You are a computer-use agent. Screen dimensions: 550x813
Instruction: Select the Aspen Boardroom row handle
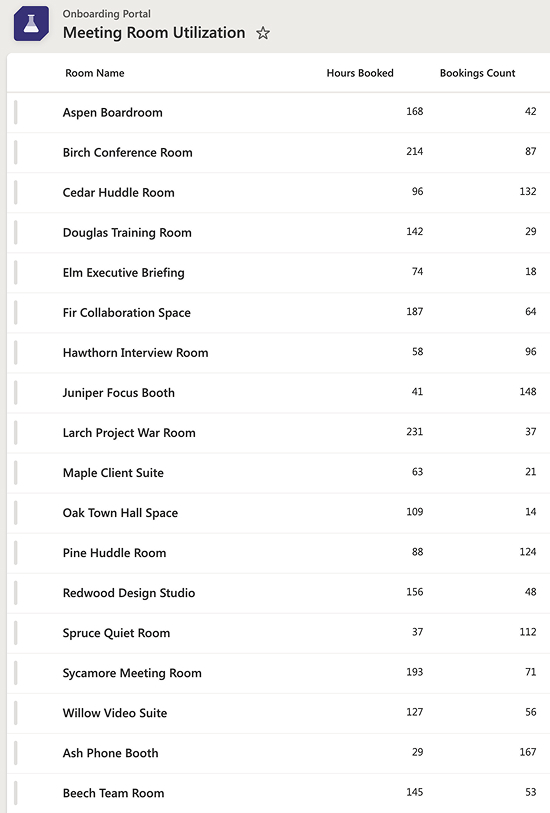tap(16, 113)
